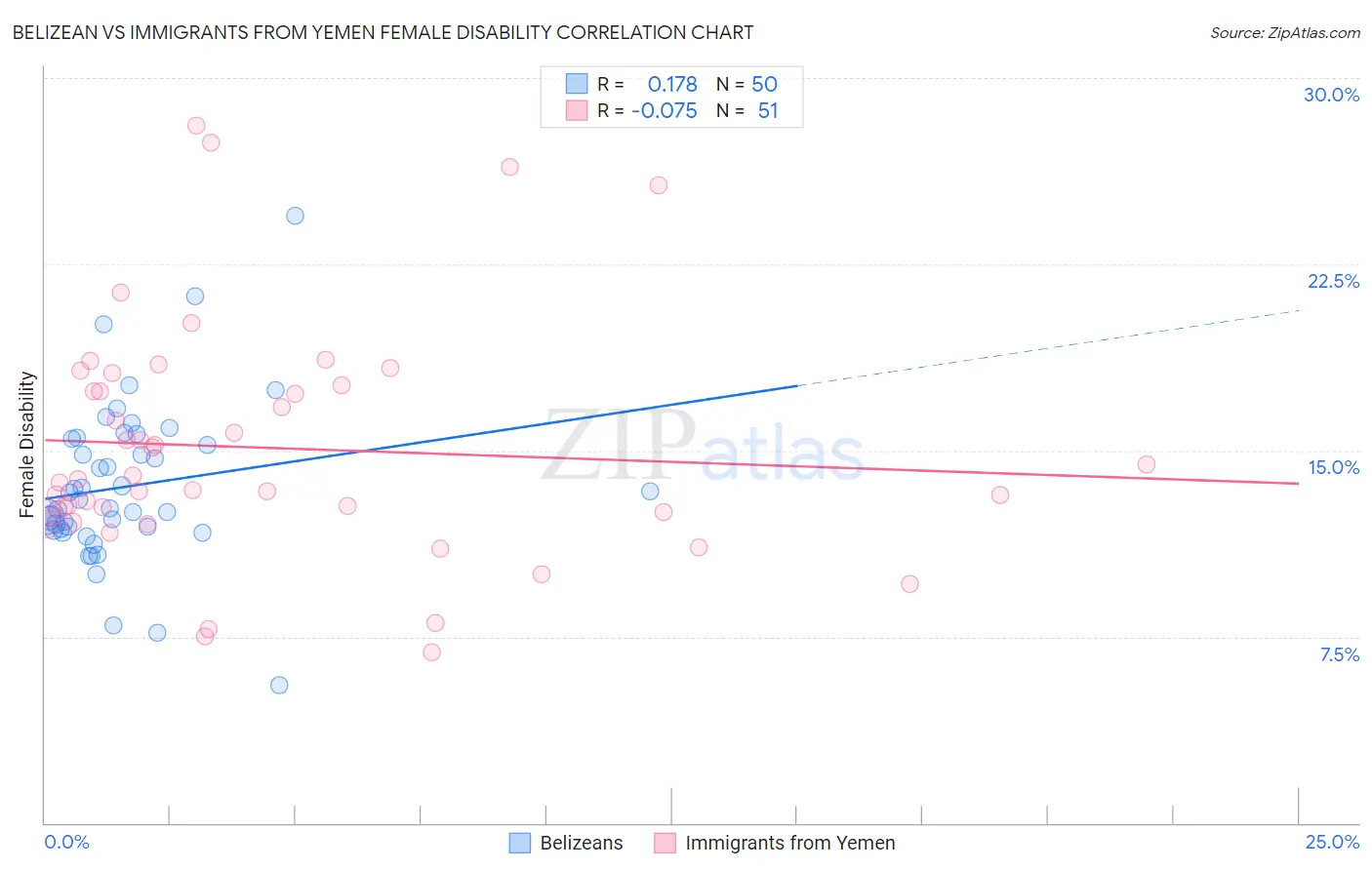Click the 30.0% y-axis label
This screenshot has width=1372, height=870.
tap(1331, 95)
